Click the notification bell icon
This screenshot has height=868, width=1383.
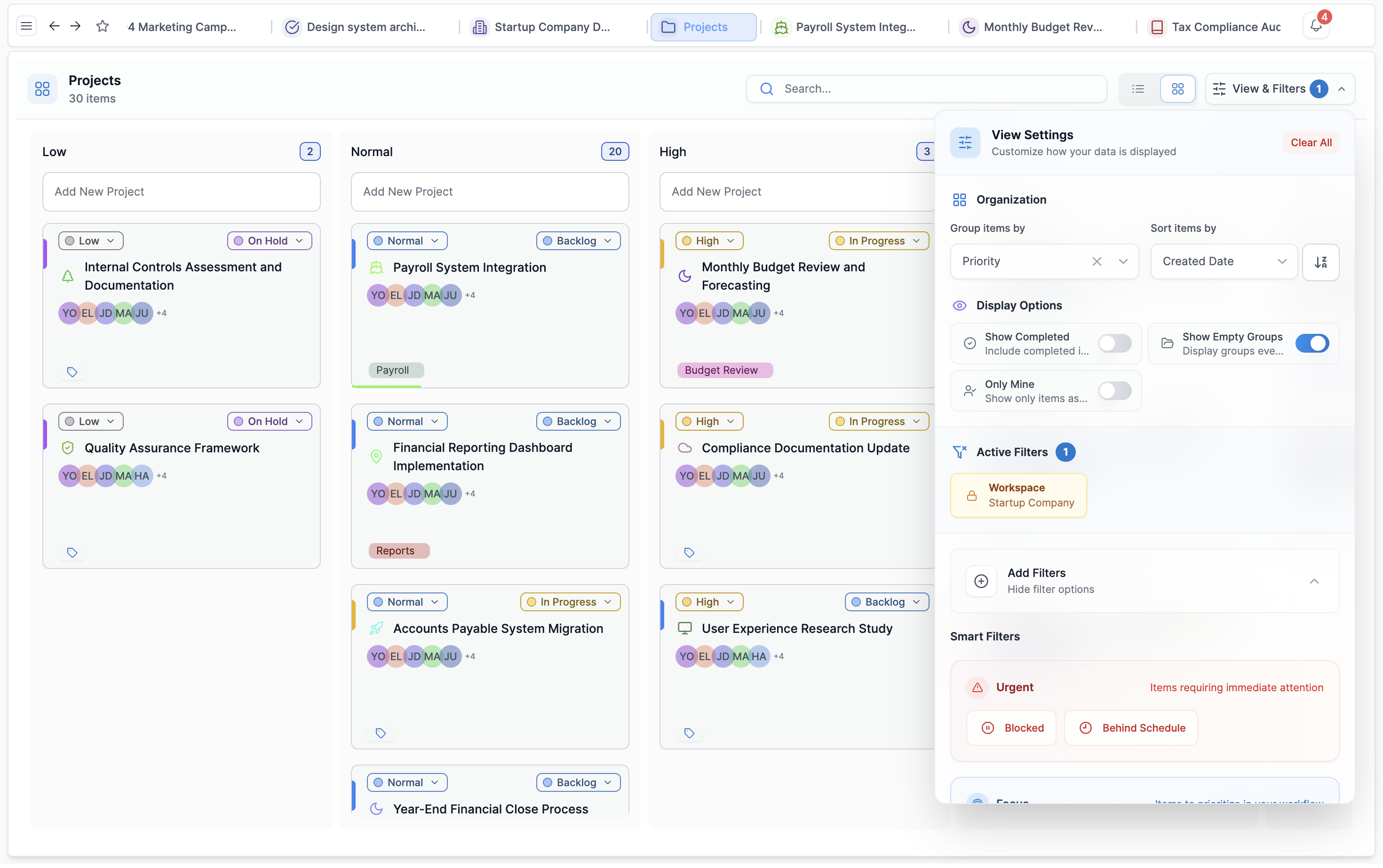tap(1315, 26)
